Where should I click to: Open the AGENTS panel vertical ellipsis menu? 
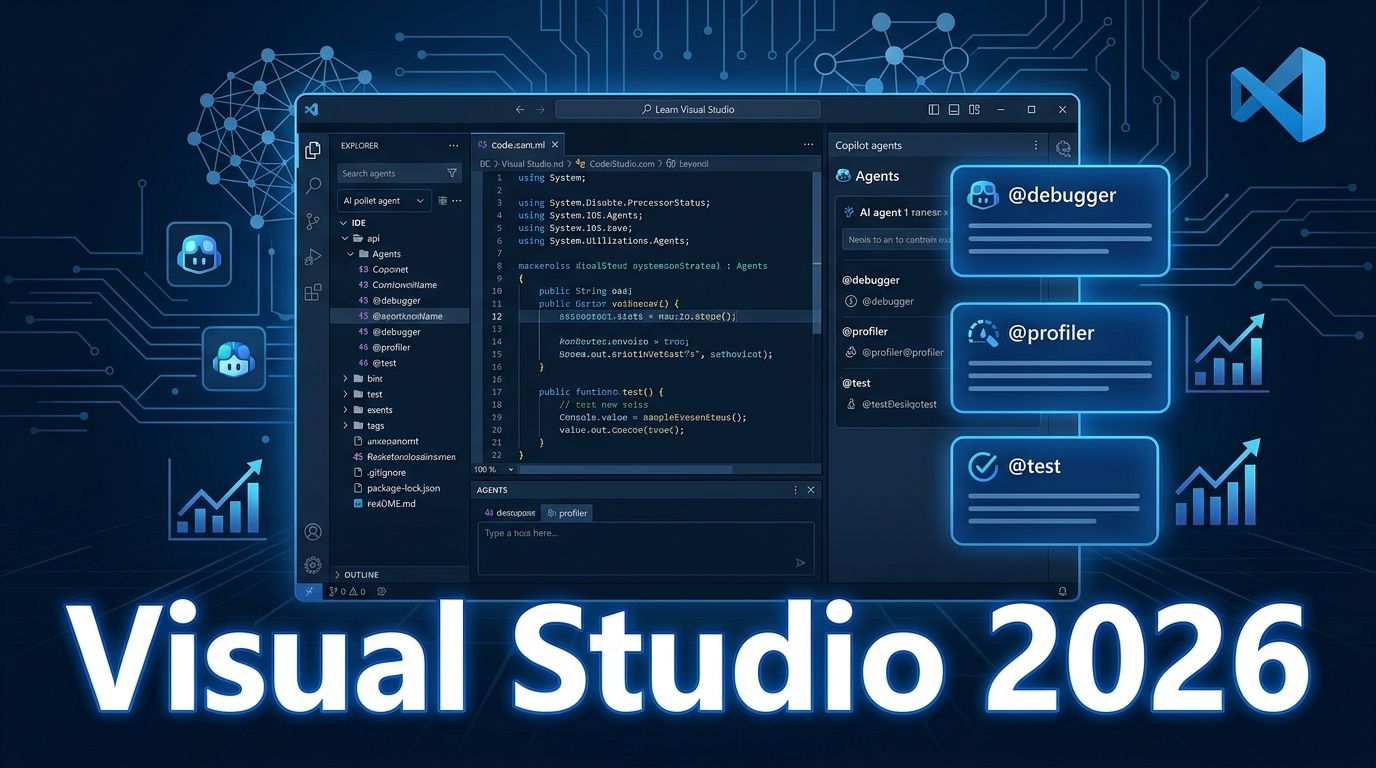796,490
